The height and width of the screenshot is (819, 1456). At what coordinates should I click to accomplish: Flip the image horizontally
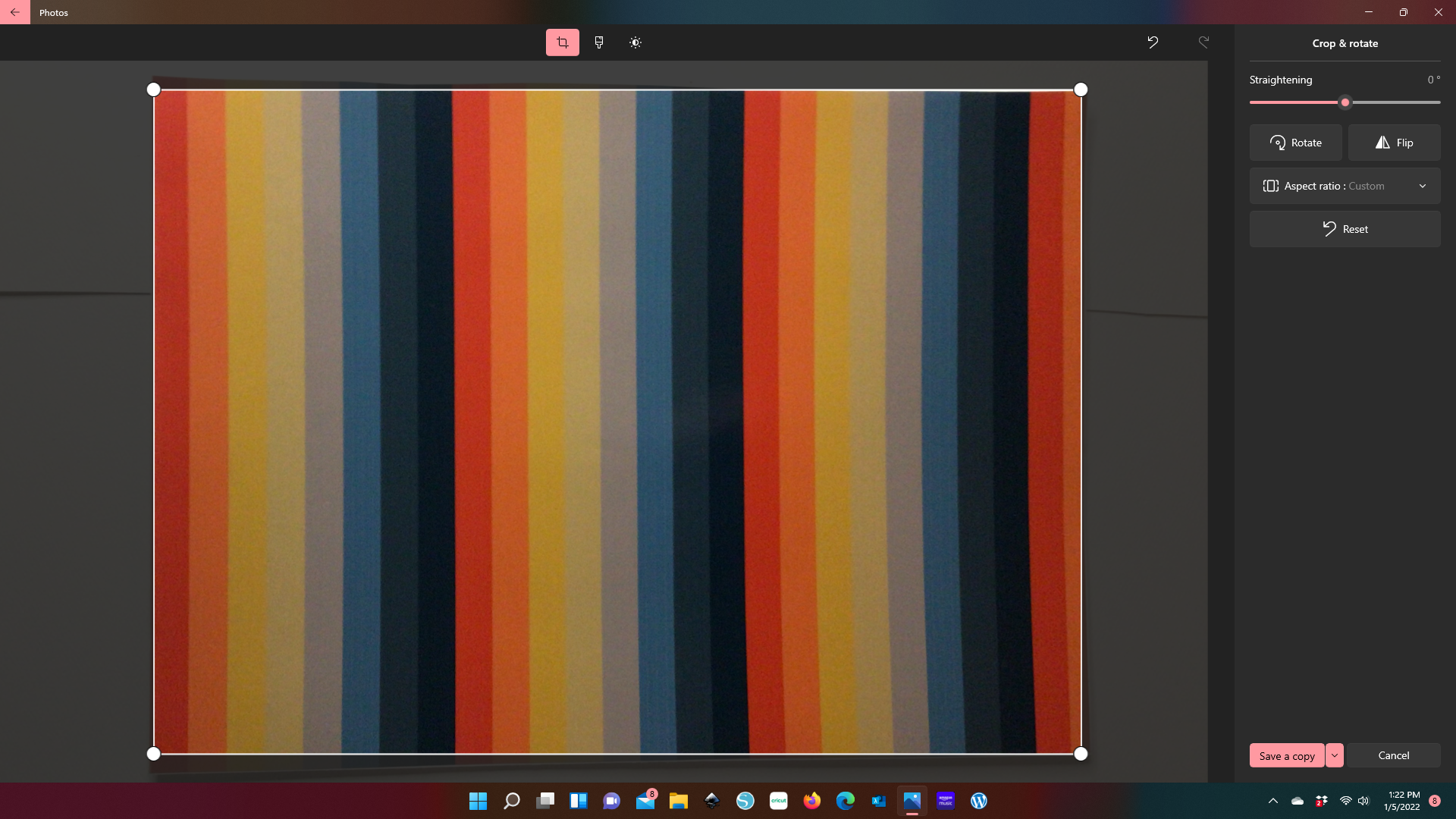(x=1394, y=143)
